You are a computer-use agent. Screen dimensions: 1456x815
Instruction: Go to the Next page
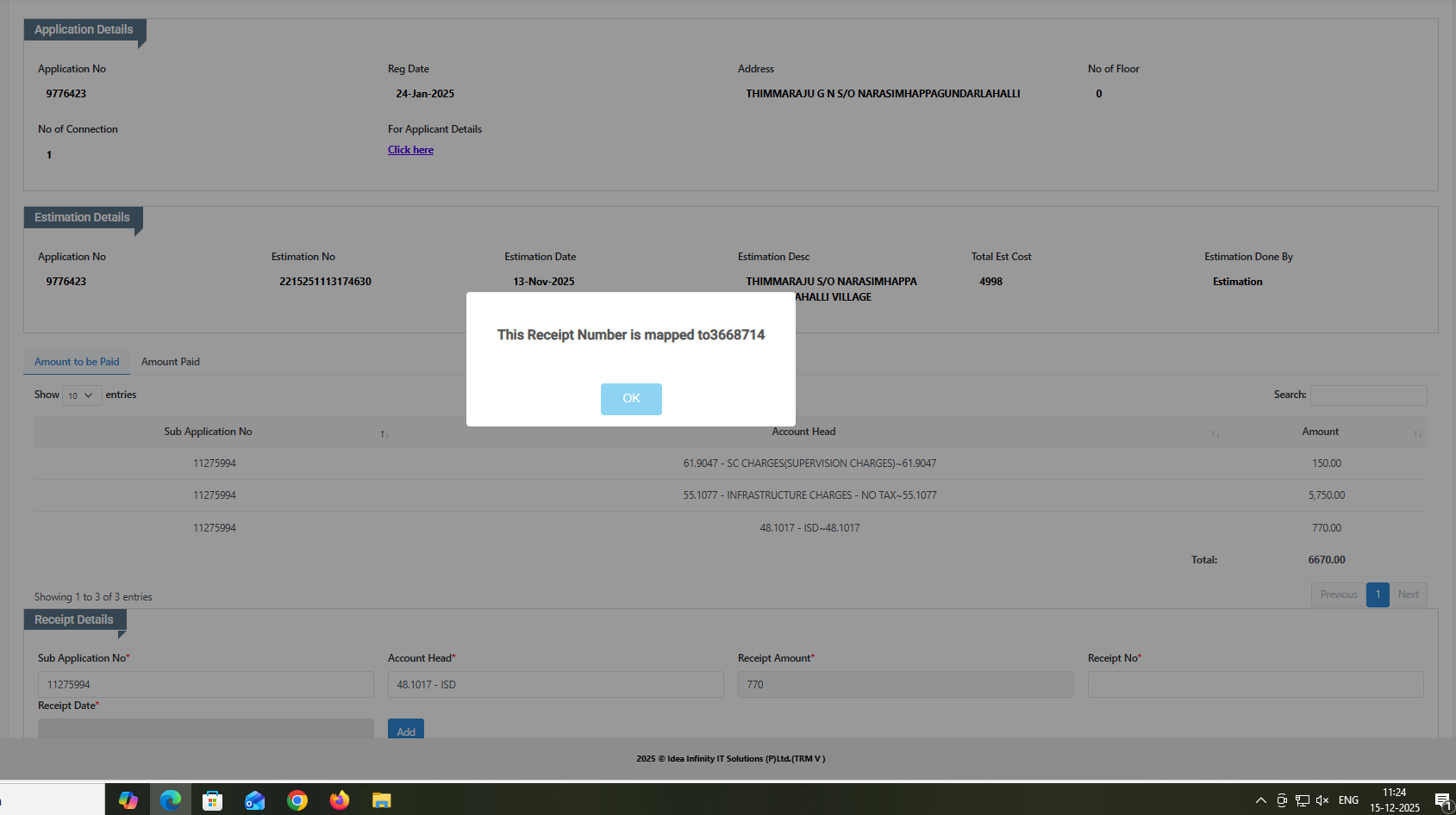click(x=1409, y=594)
